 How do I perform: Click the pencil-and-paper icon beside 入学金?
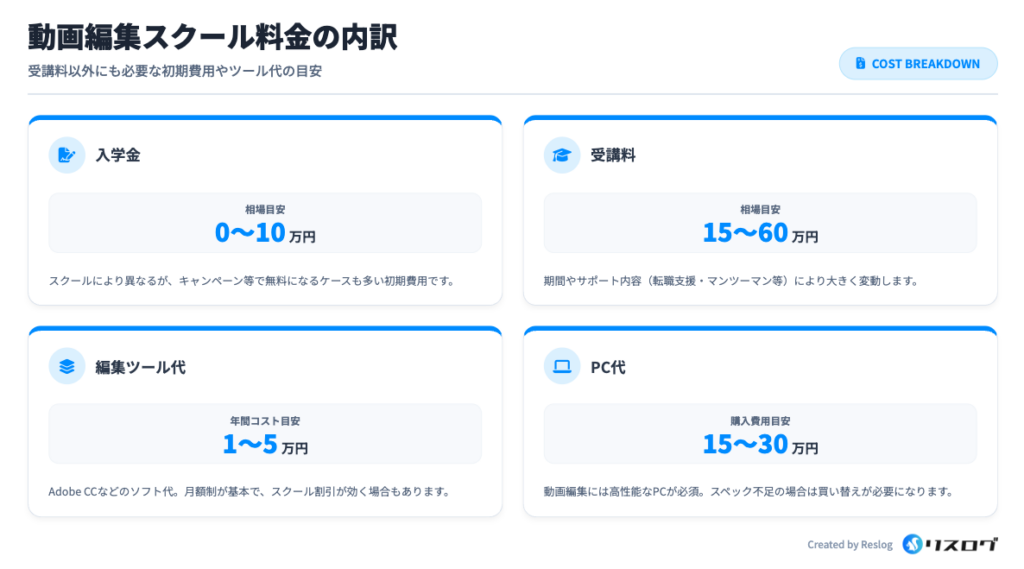tap(67, 155)
